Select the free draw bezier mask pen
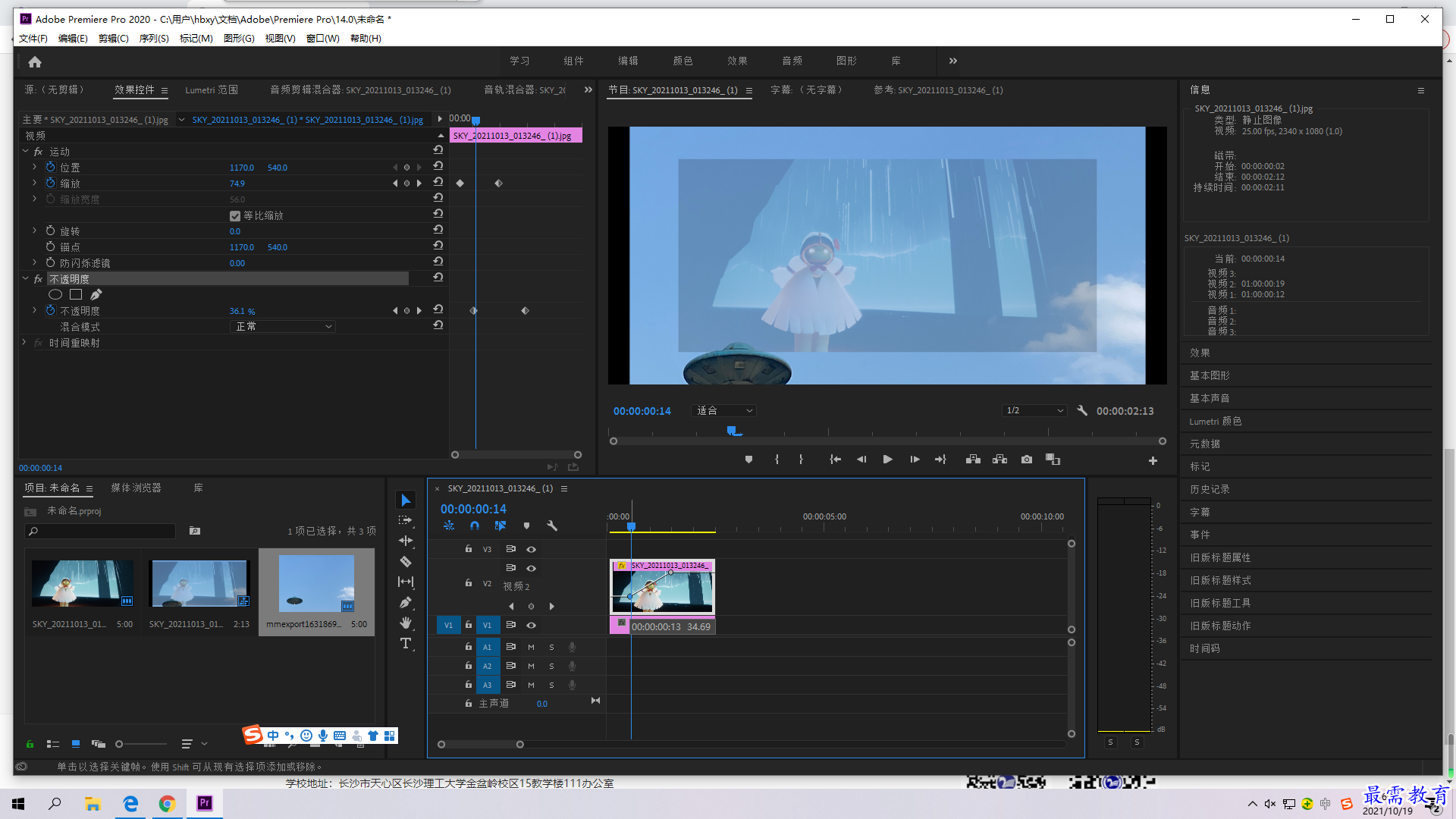1456x819 pixels. click(96, 294)
